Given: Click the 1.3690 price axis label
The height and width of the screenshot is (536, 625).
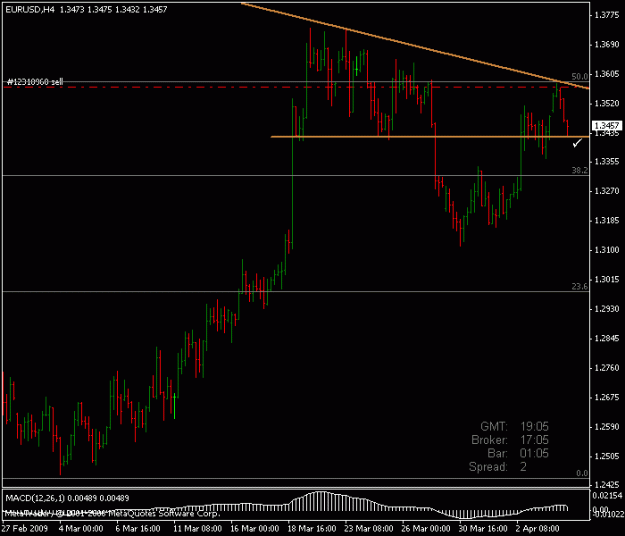Looking at the screenshot, I should (x=607, y=45).
